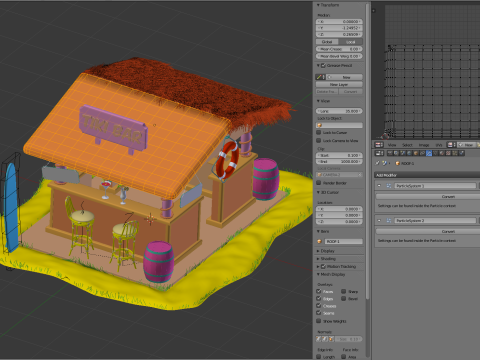
Task: Open the Render Layers properties tab icon
Action: pos(396,153)
